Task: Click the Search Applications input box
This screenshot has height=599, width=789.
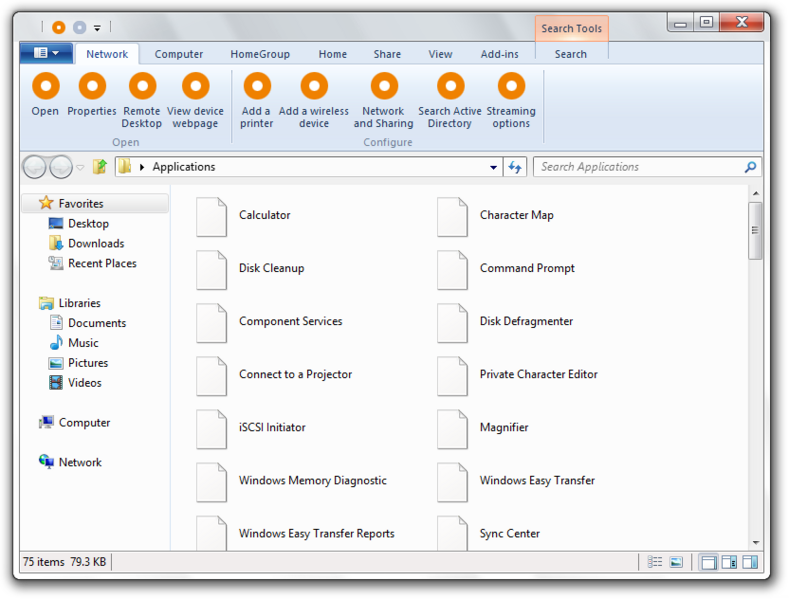Action: coord(640,167)
